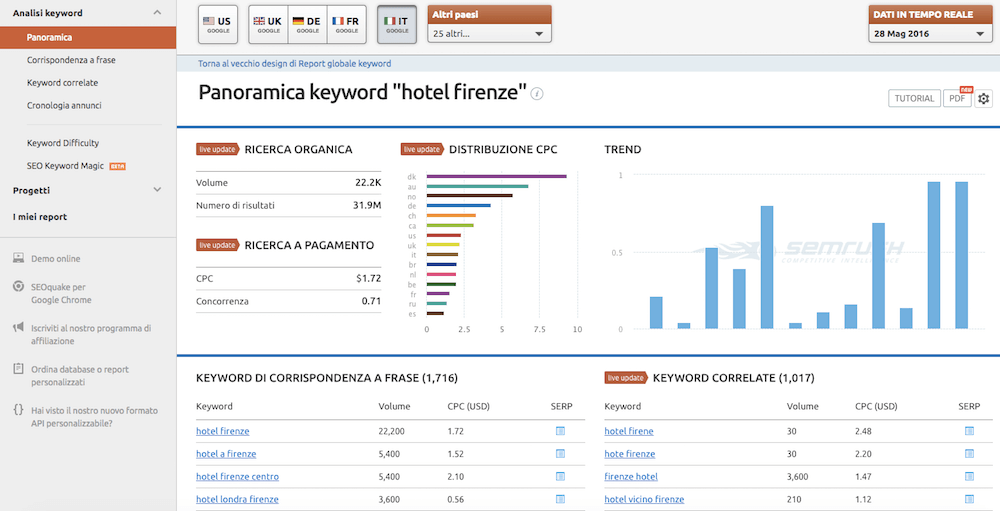Open SERP snapshot for hotel firenze row
This screenshot has width=1000, height=511.
(561, 431)
